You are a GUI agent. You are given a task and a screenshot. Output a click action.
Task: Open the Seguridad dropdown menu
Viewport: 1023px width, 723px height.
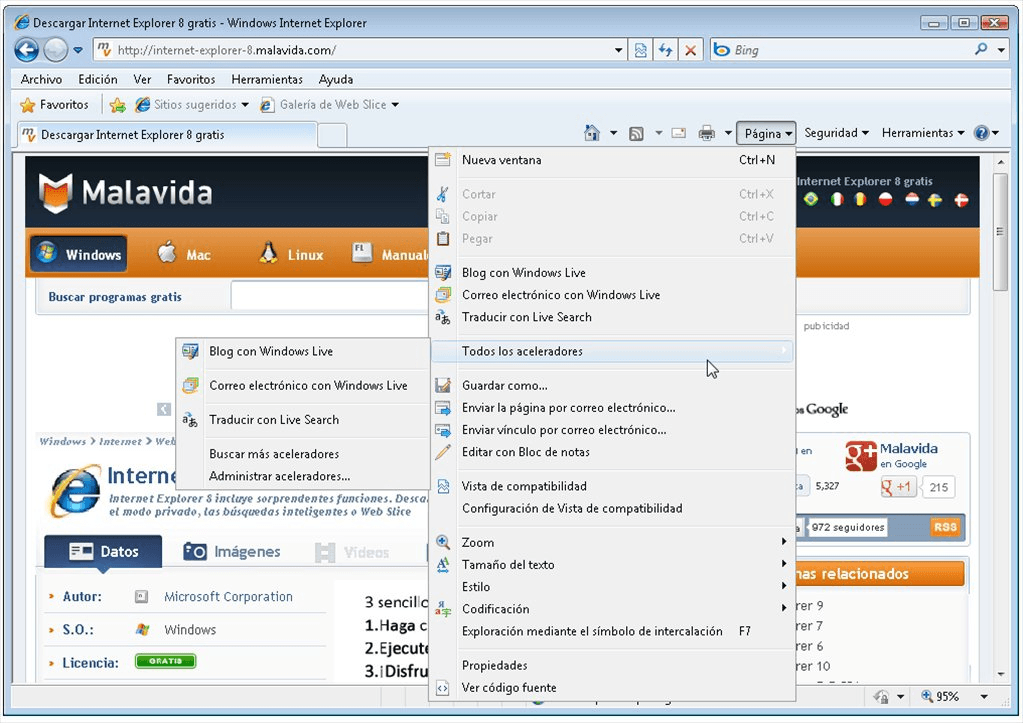click(x=836, y=133)
